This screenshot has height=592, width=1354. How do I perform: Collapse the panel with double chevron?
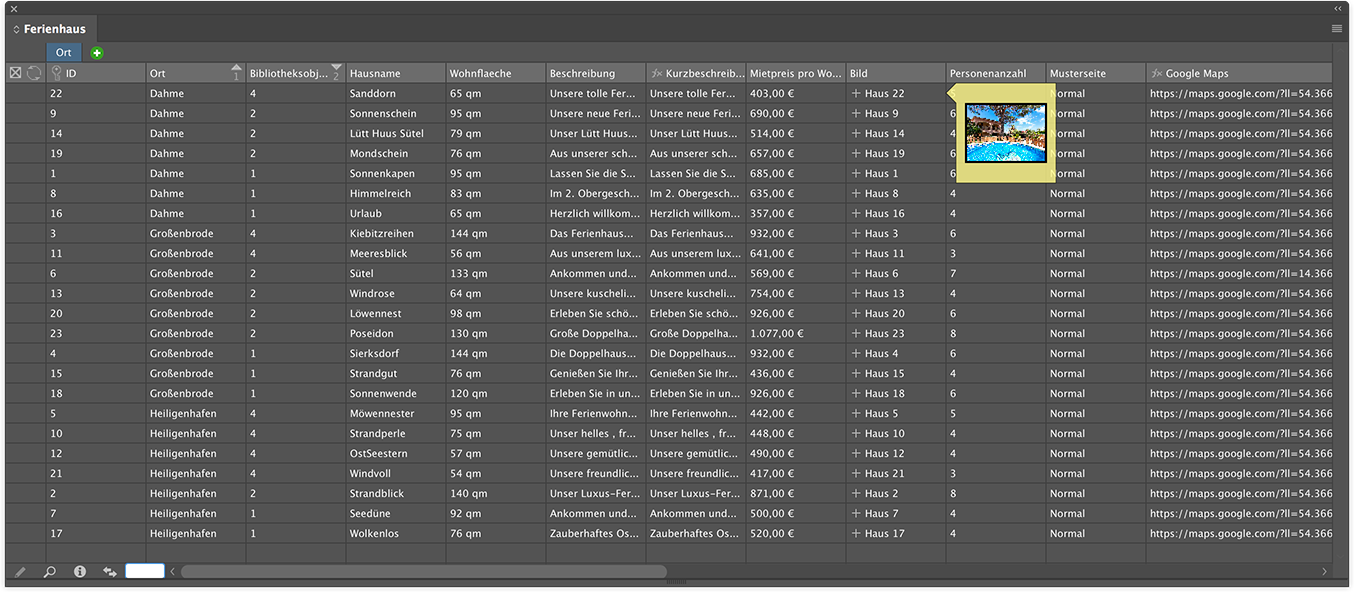pyautogui.click(x=1337, y=8)
